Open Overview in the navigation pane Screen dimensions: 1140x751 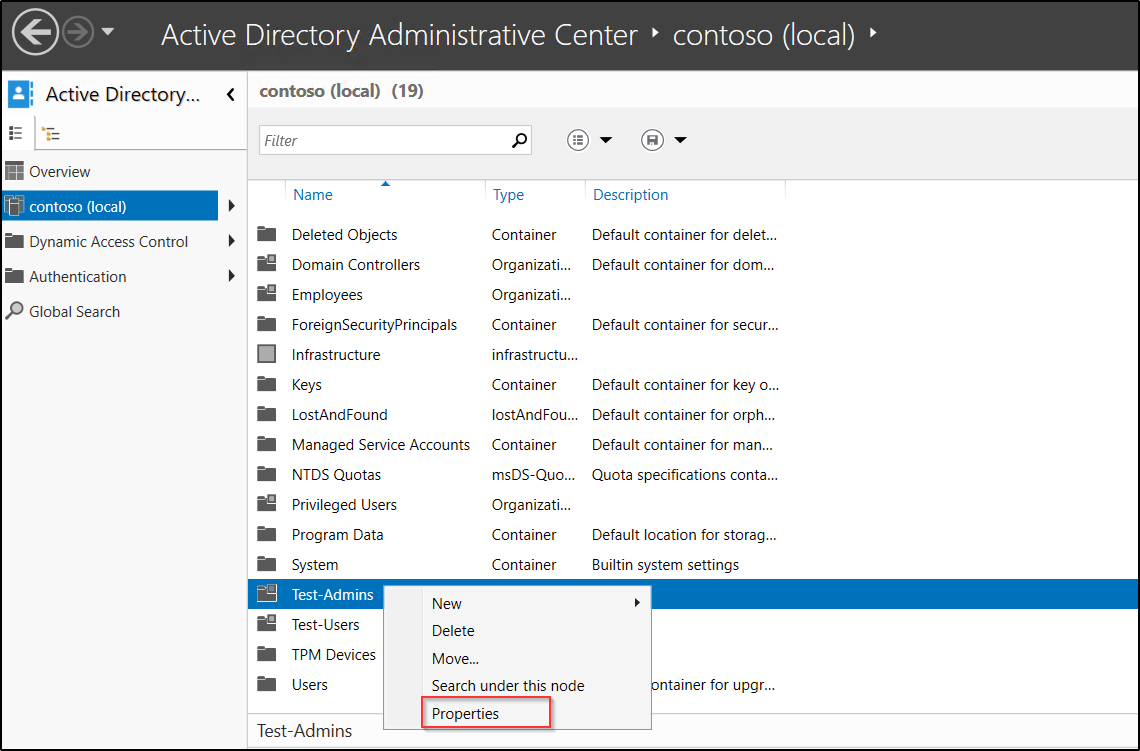(x=59, y=172)
